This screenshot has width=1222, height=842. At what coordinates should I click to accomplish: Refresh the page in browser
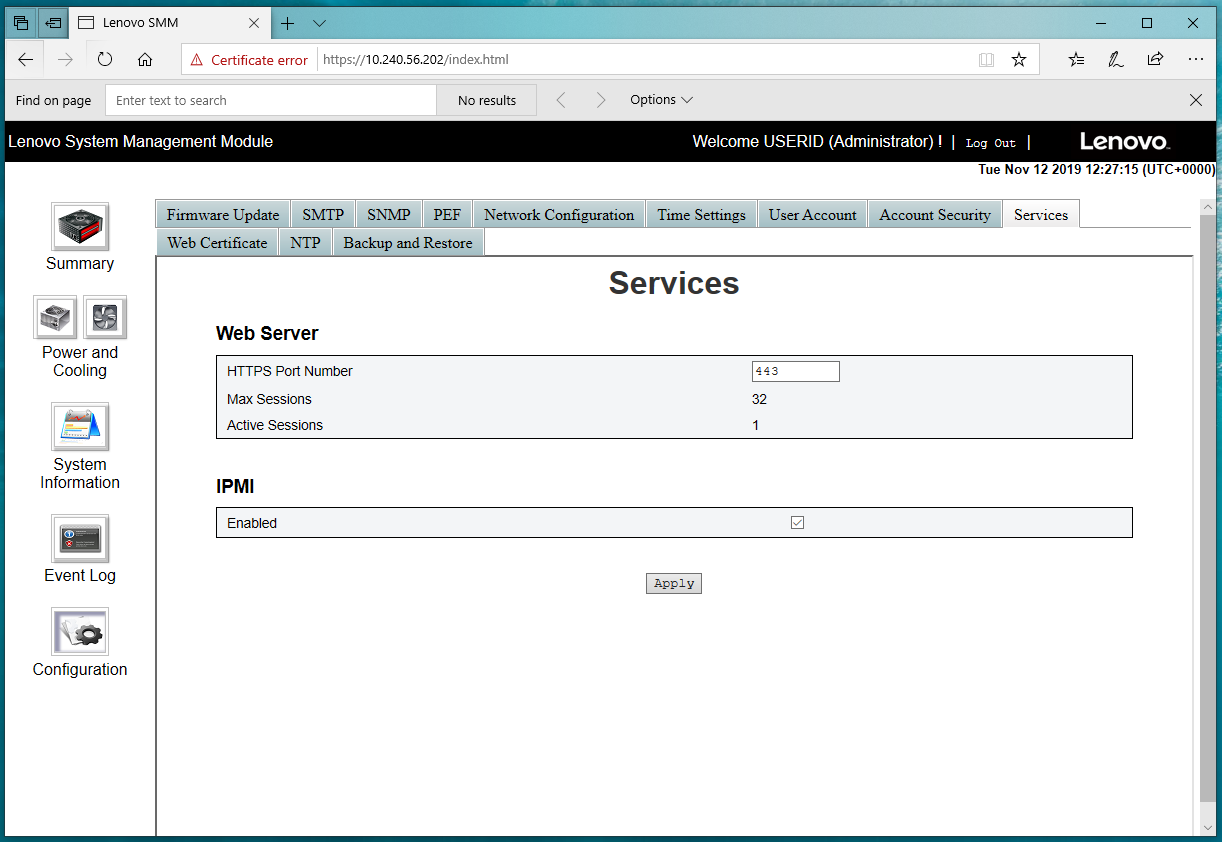tap(105, 60)
